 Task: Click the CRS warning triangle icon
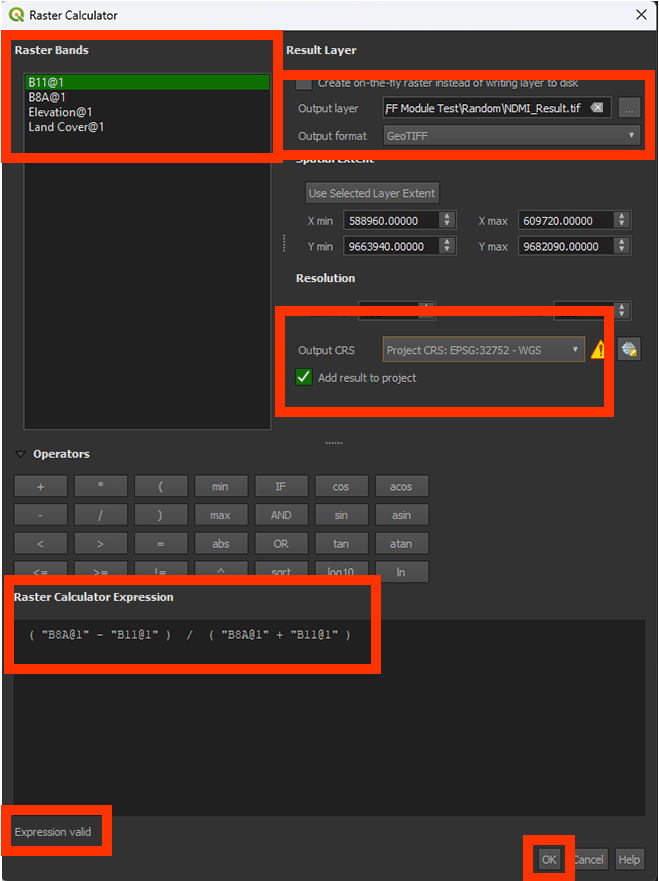[x=599, y=349]
